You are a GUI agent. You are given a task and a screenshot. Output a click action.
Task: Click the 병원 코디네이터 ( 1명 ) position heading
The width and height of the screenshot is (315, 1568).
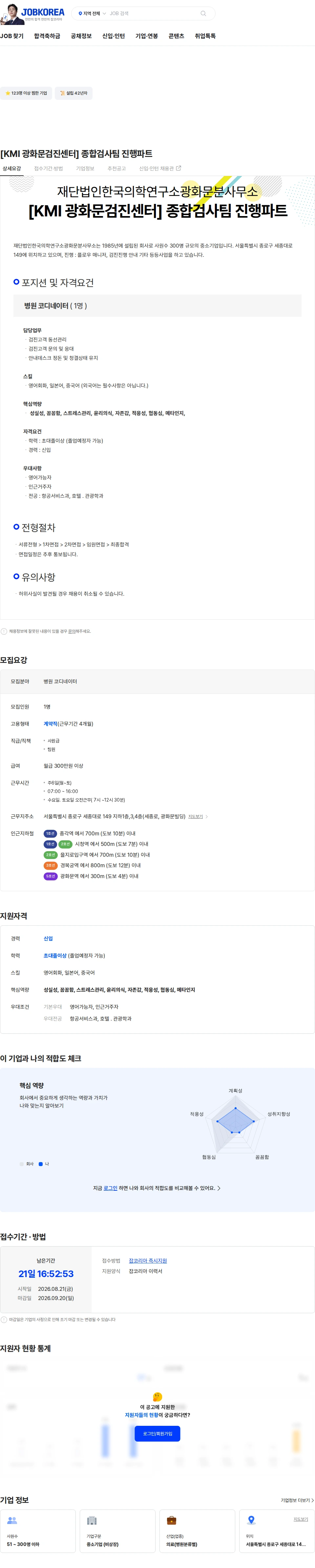pyautogui.click(x=55, y=306)
